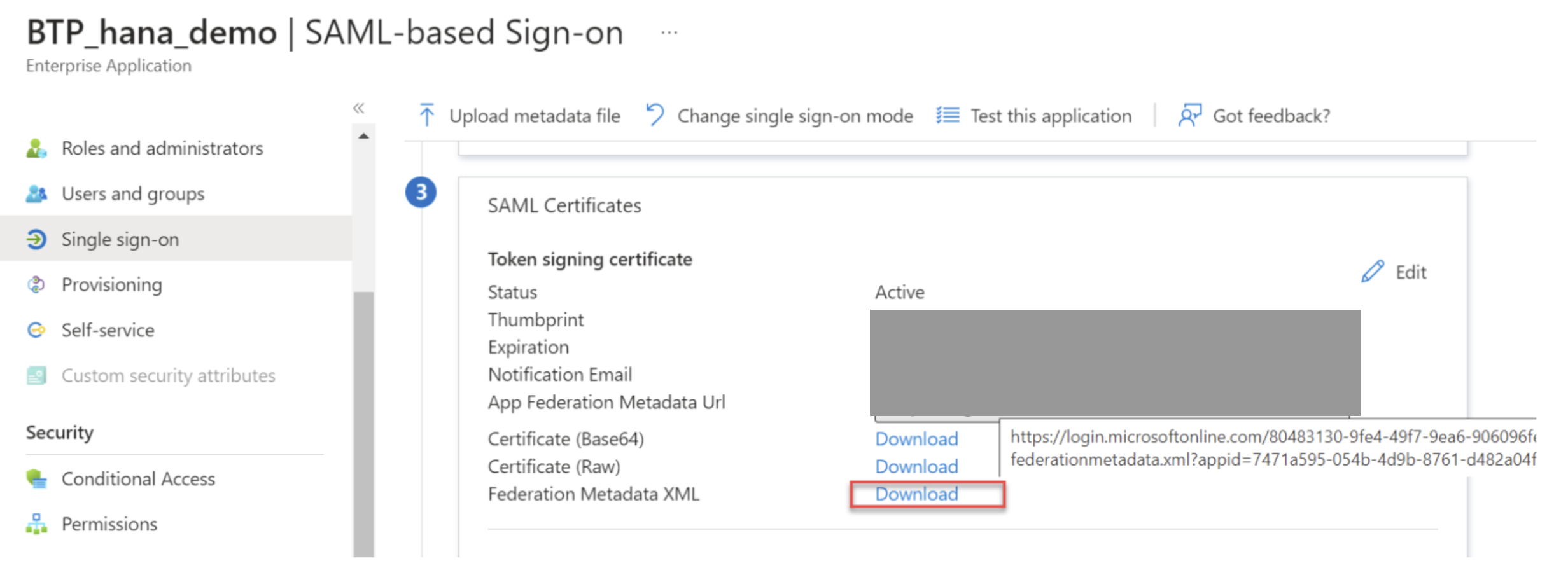The image size is (1568, 575).
Task: Click the upload arrow icon
Action: click(427, 115)
